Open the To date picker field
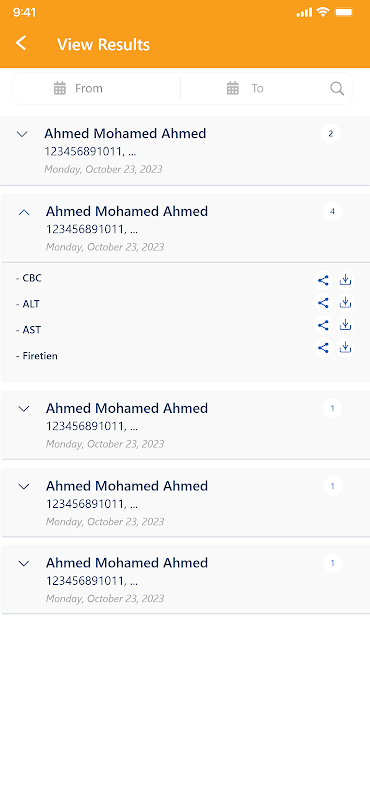370x800 pixels. coord(255,89)
